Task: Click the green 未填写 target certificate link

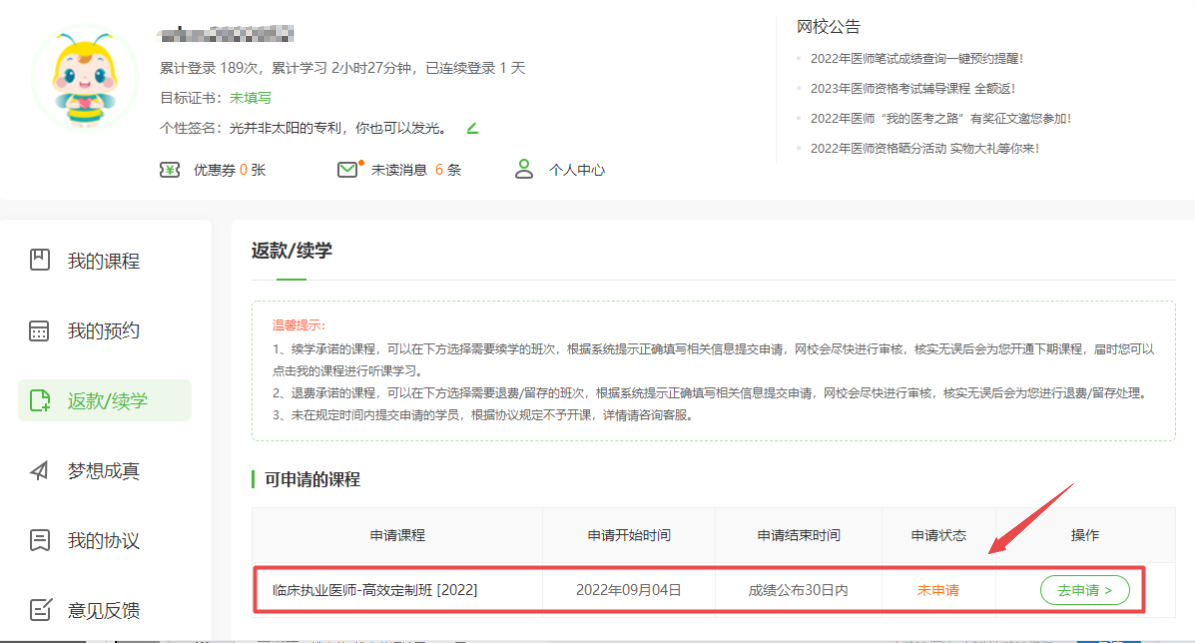Action: [250, 98]
